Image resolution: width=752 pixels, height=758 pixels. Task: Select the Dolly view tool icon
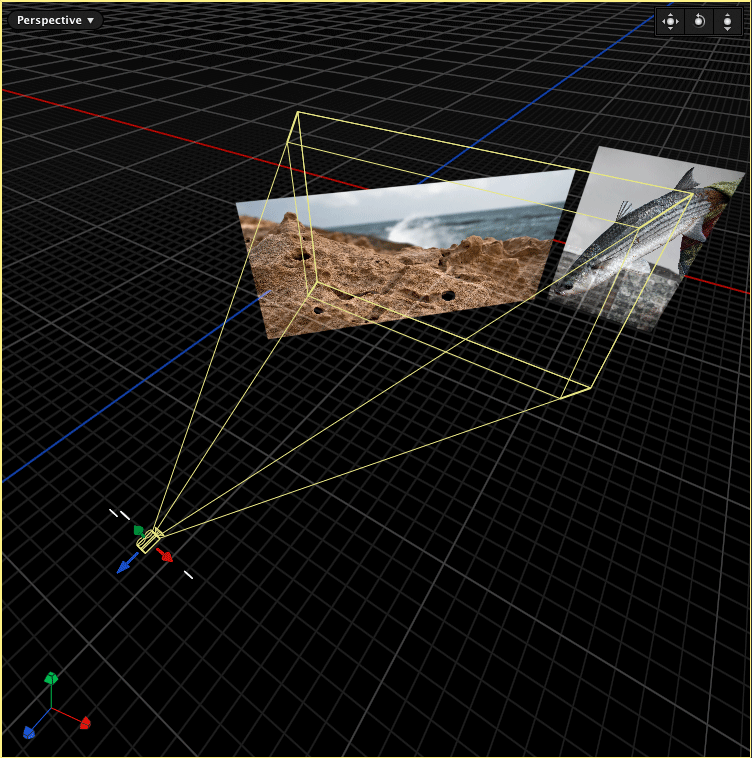(727, 21)
